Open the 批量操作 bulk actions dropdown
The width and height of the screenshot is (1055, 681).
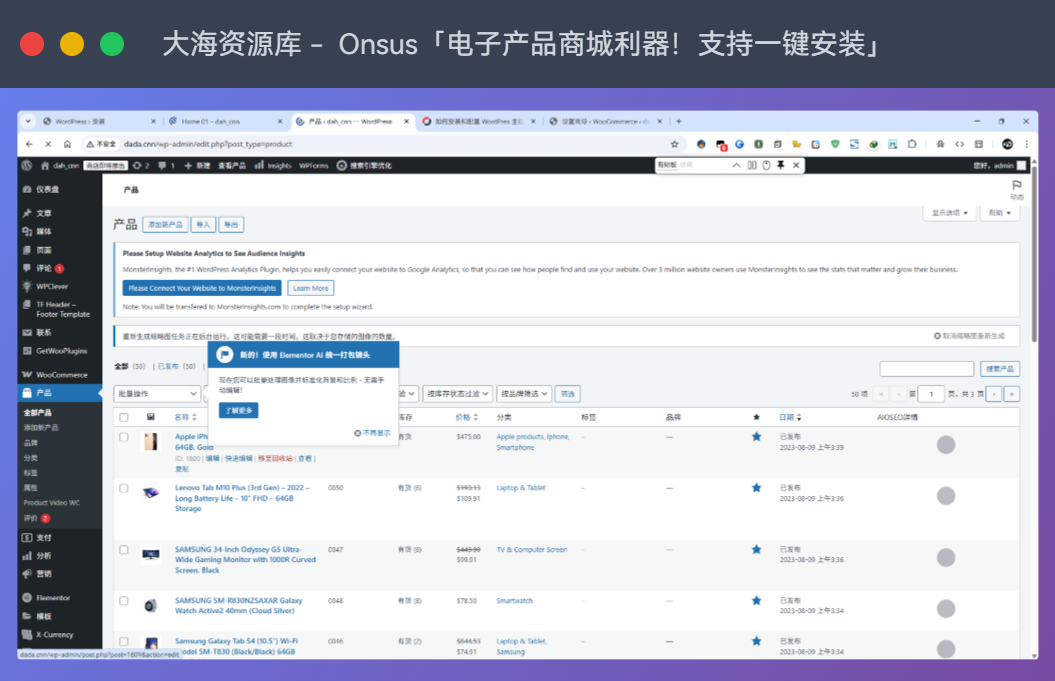(x=156, y=394)
